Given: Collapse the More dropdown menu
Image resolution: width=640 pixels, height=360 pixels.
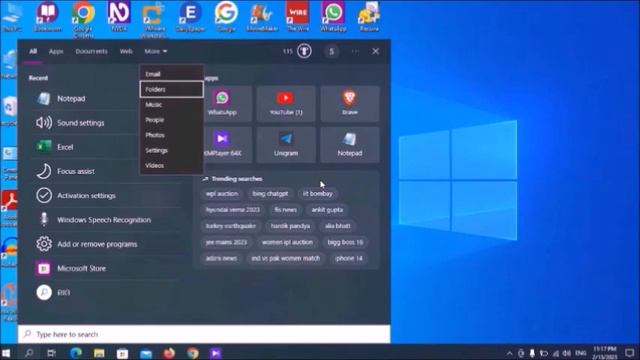Looking at the screenshot, I should 156,51.
